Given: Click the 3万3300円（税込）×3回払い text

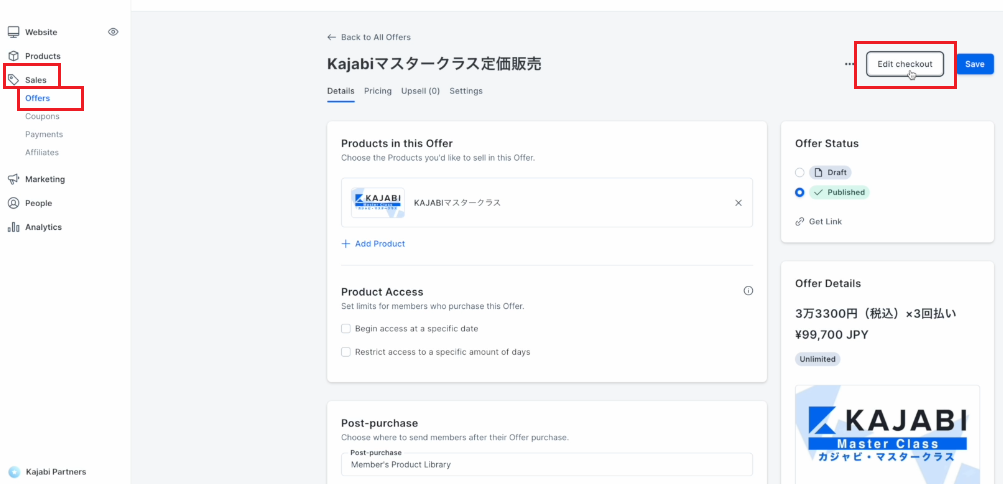Looking at the screenshot, I should coord(875,314).
